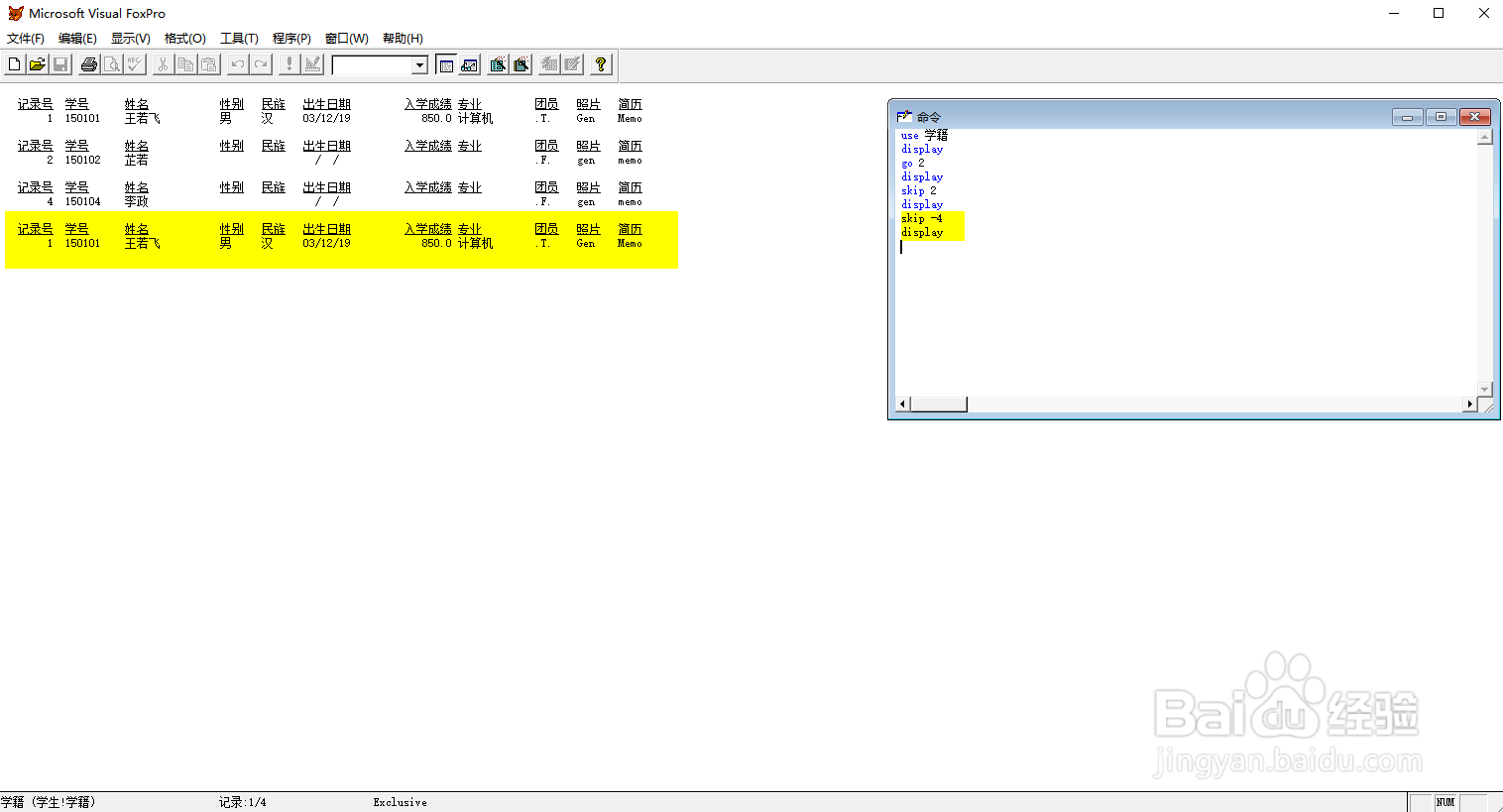The image size is (1503, 812).
Task: Open the 格式(O) menu
Action: point(185,39)
